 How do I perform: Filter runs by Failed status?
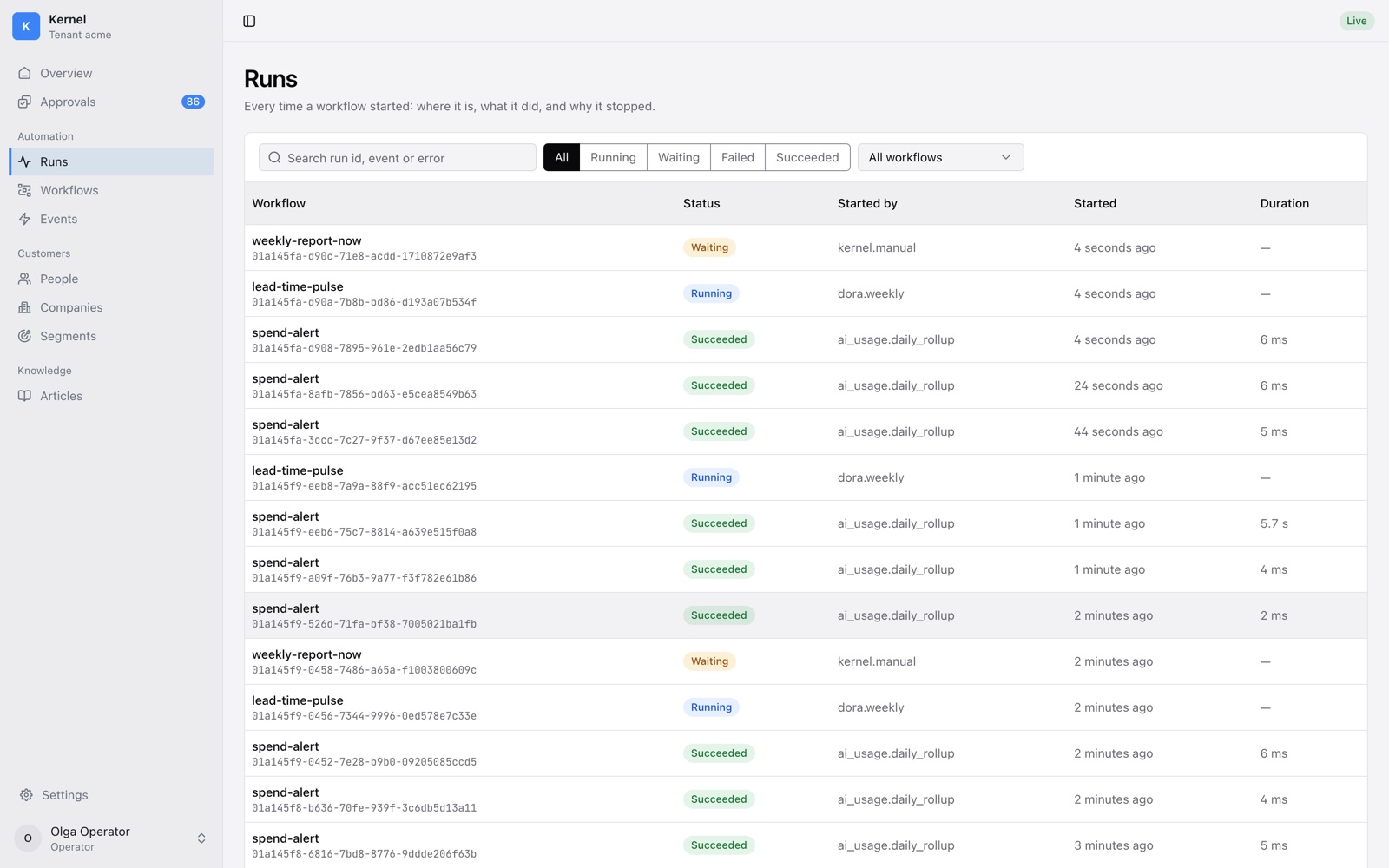pos(737,157)
